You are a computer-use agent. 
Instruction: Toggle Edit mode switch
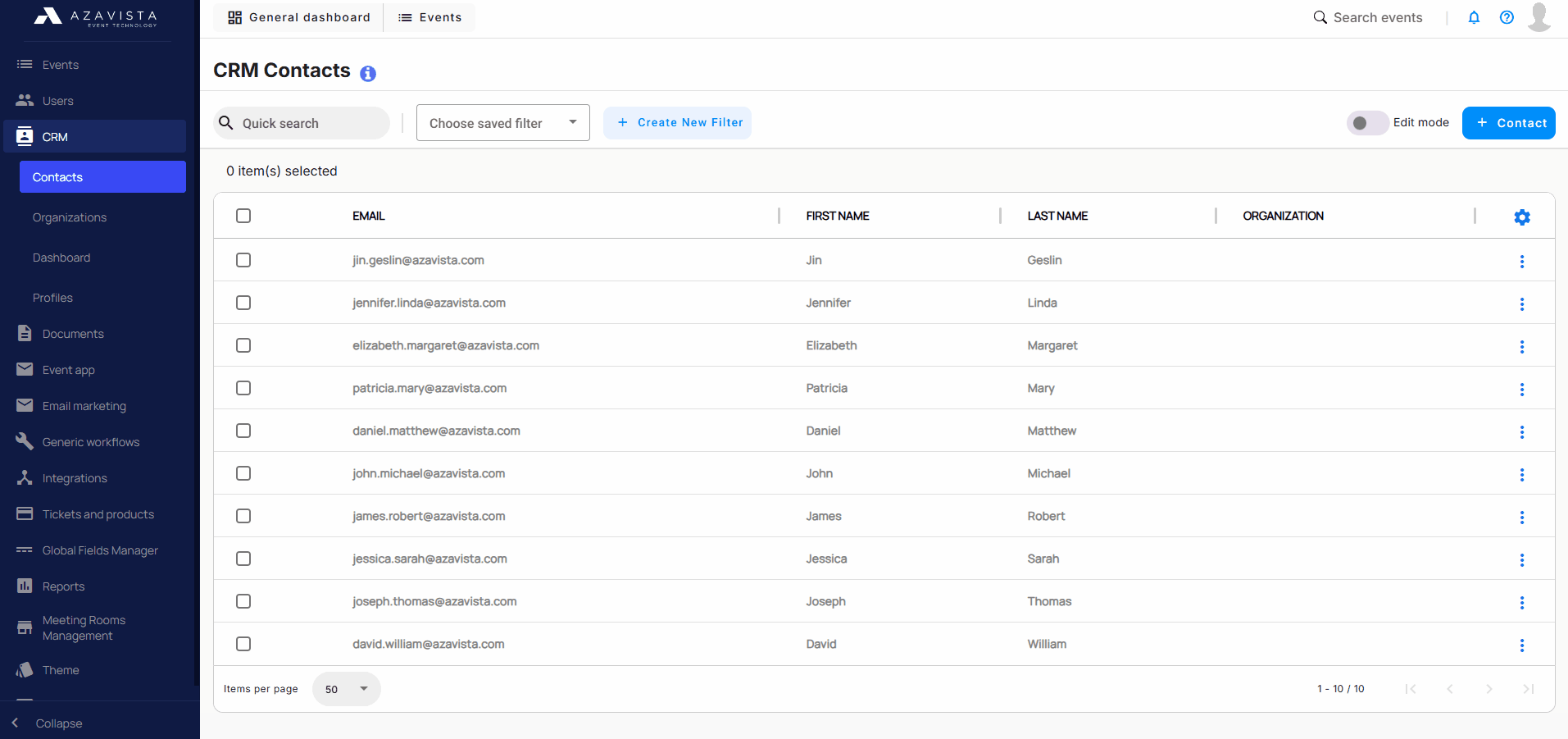click(1367, 123)
